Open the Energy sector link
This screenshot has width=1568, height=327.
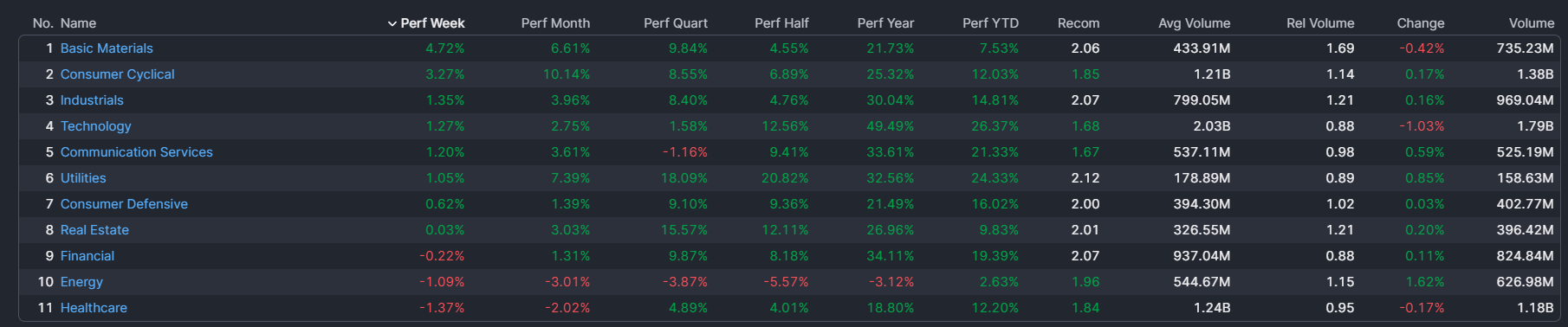point(81,282)
